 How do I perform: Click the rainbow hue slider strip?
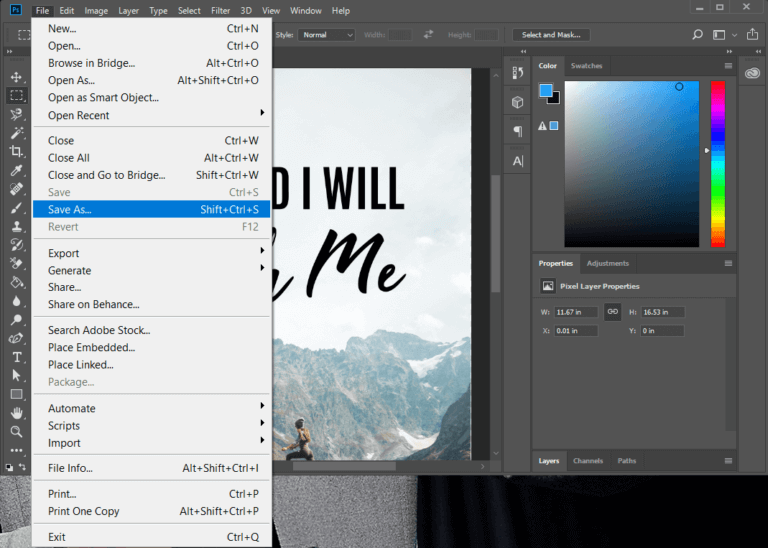[x=717, y=160]
